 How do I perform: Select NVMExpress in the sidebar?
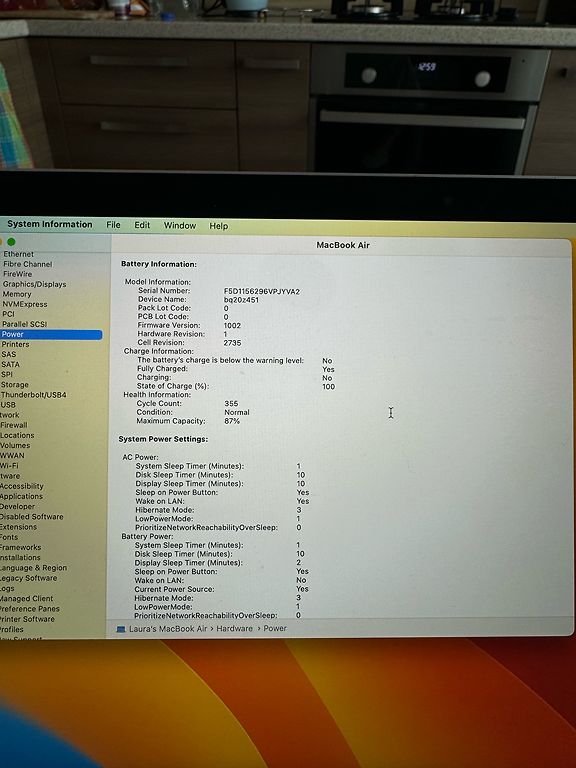click(x=24, y=304)
